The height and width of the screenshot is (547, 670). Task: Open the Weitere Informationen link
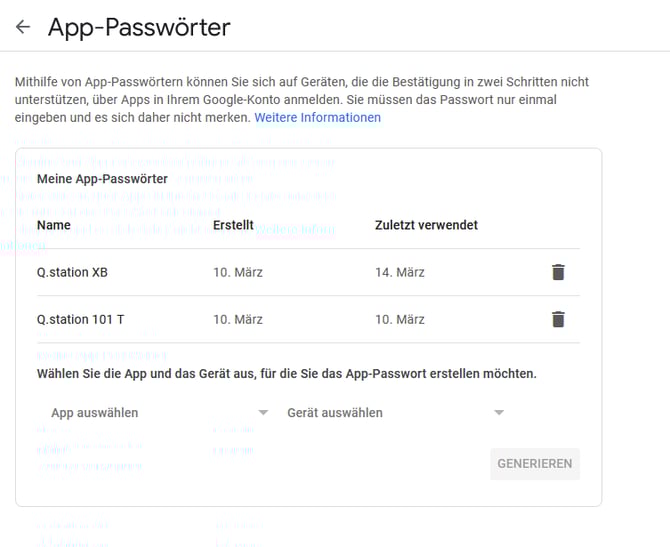(x=317, y=117)
